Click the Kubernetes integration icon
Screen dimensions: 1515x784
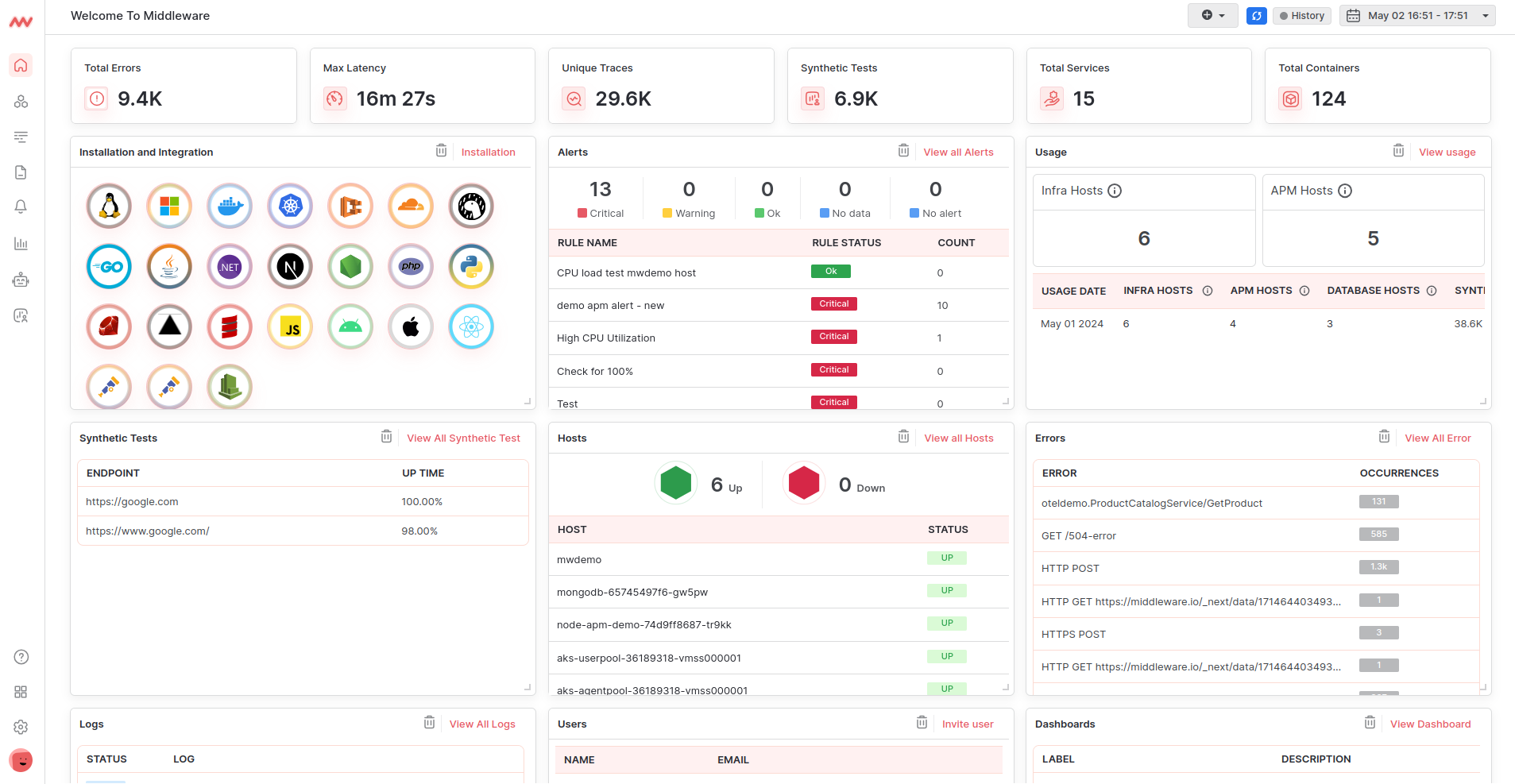coord(290,207)
